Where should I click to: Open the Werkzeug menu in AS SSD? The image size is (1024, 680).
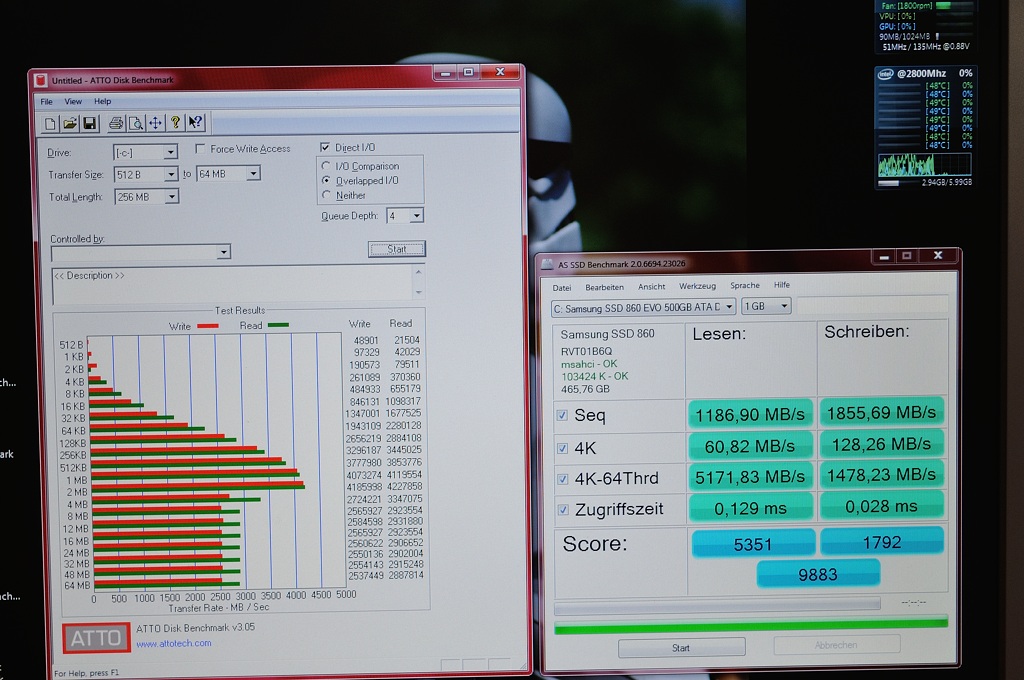pos(697,286)
